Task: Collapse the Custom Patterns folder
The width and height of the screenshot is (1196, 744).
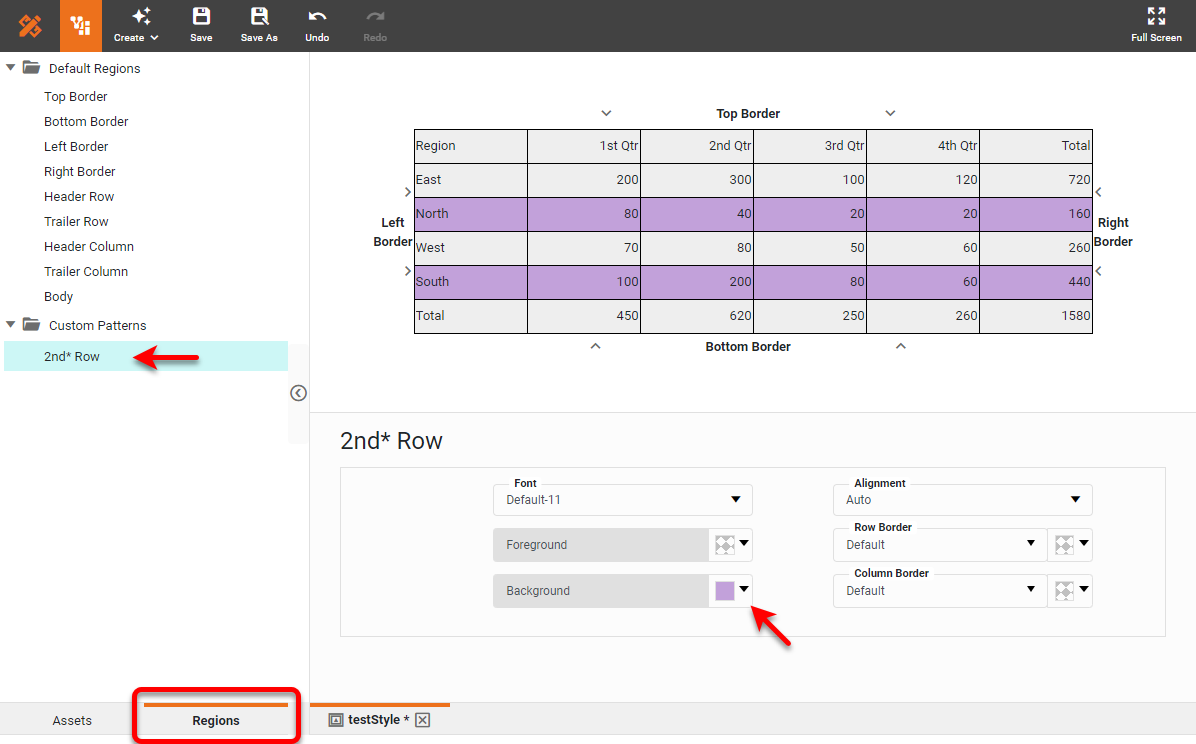Action: pos(11,325)
